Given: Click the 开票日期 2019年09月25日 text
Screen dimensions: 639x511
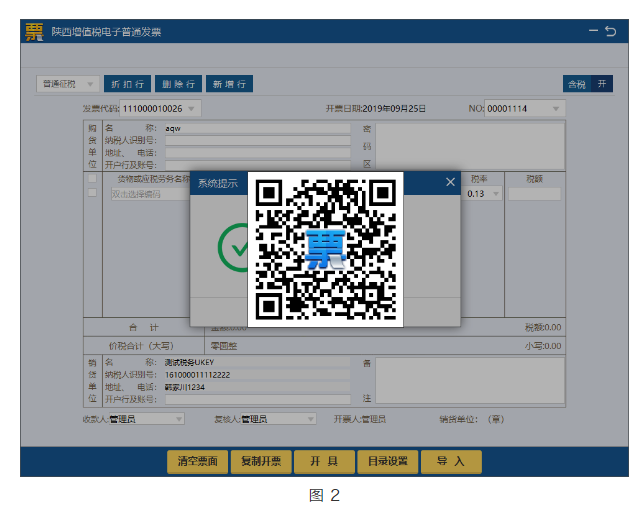Looking at the screenshot, I should click(375, 109).
